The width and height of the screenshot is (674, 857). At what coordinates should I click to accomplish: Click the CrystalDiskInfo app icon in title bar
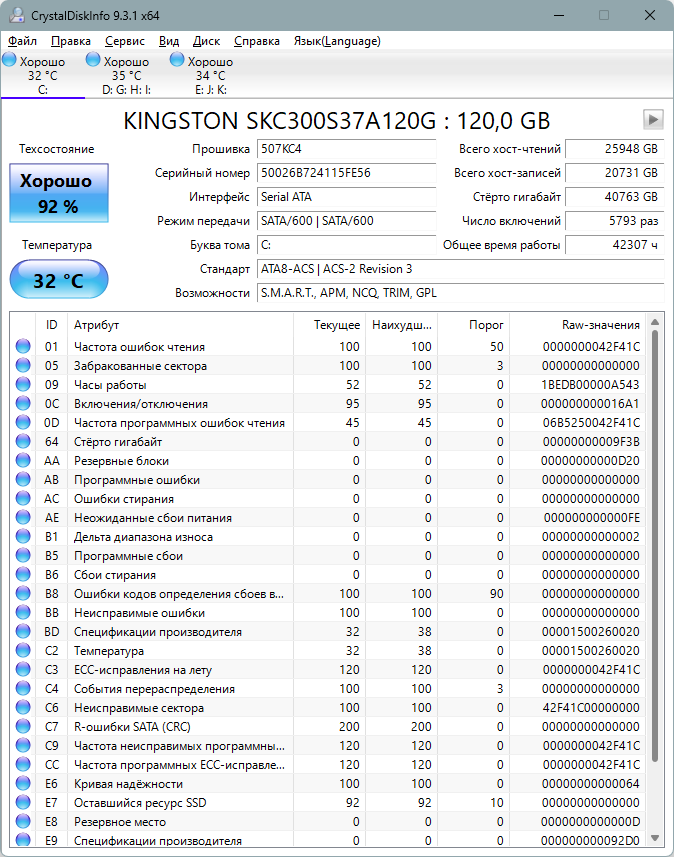(17, 15)
